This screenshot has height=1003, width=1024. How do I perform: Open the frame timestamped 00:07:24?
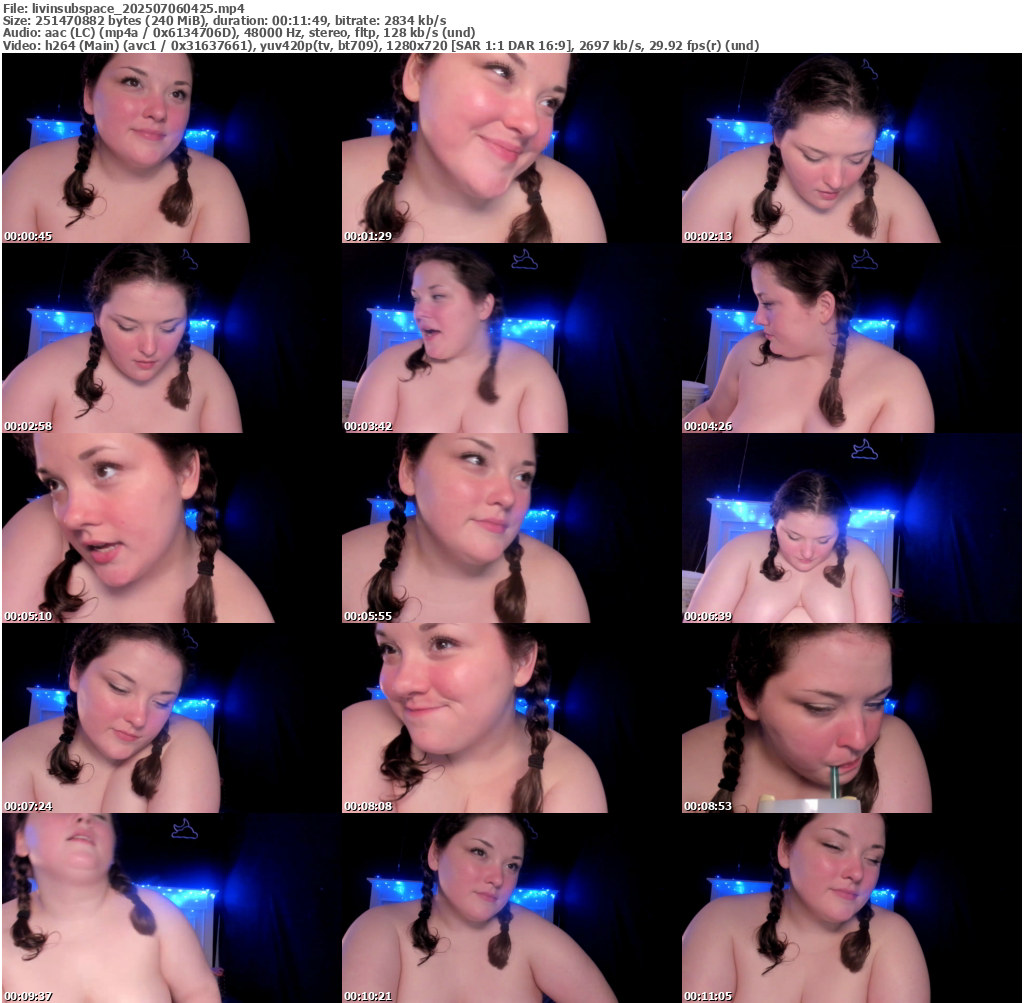click(171, 718)
